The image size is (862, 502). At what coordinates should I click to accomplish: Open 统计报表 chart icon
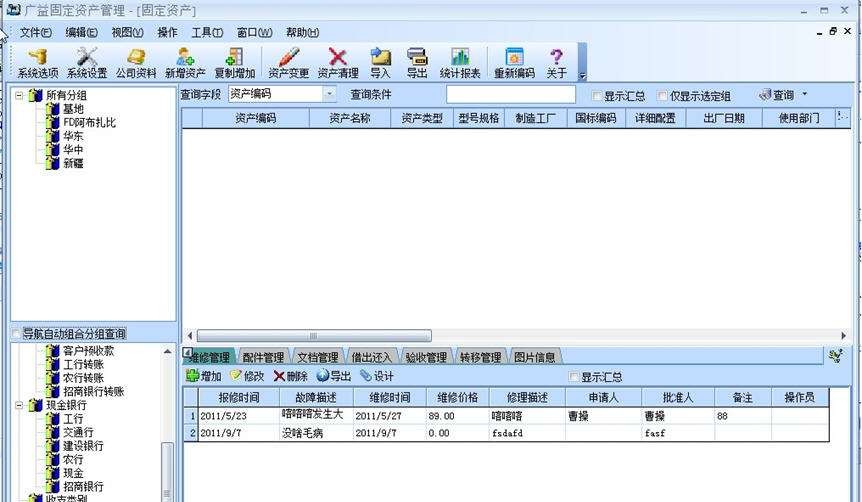[x=460, y=63]
